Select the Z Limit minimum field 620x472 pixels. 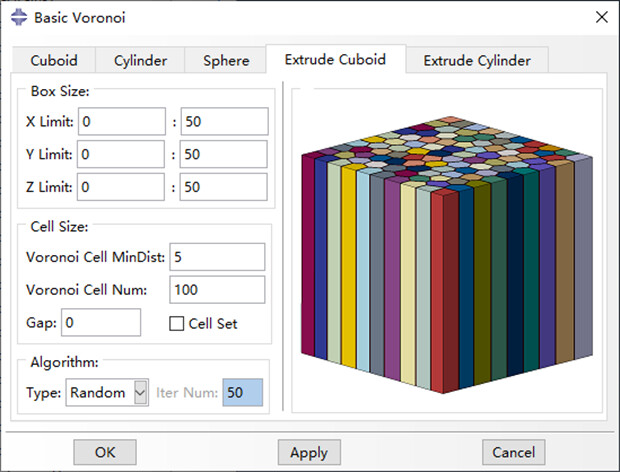click(x=121, y=187)
